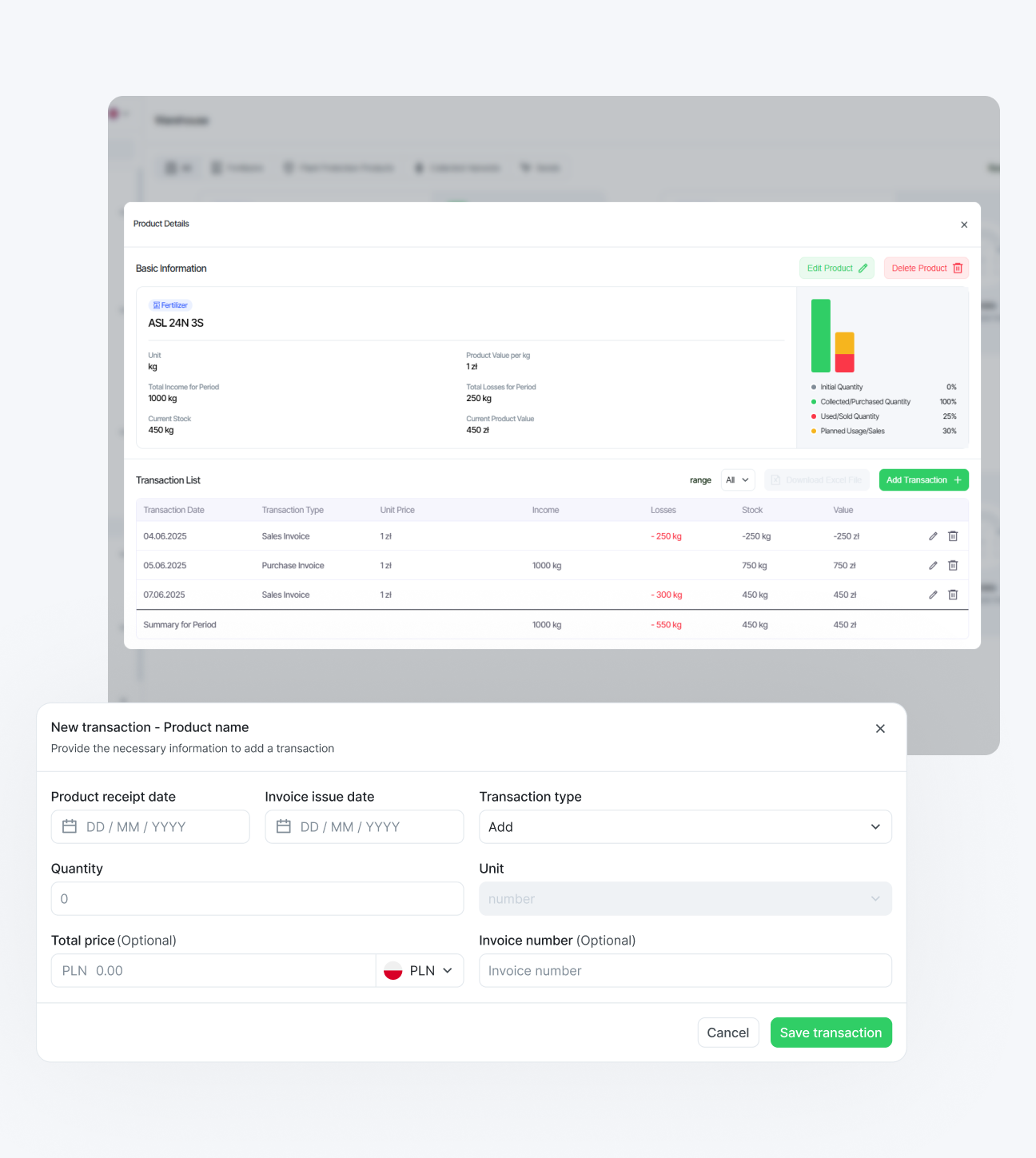Click the - 550 kg summary losses value
Screen dimensions: 1036x1158
click(667, 625)
